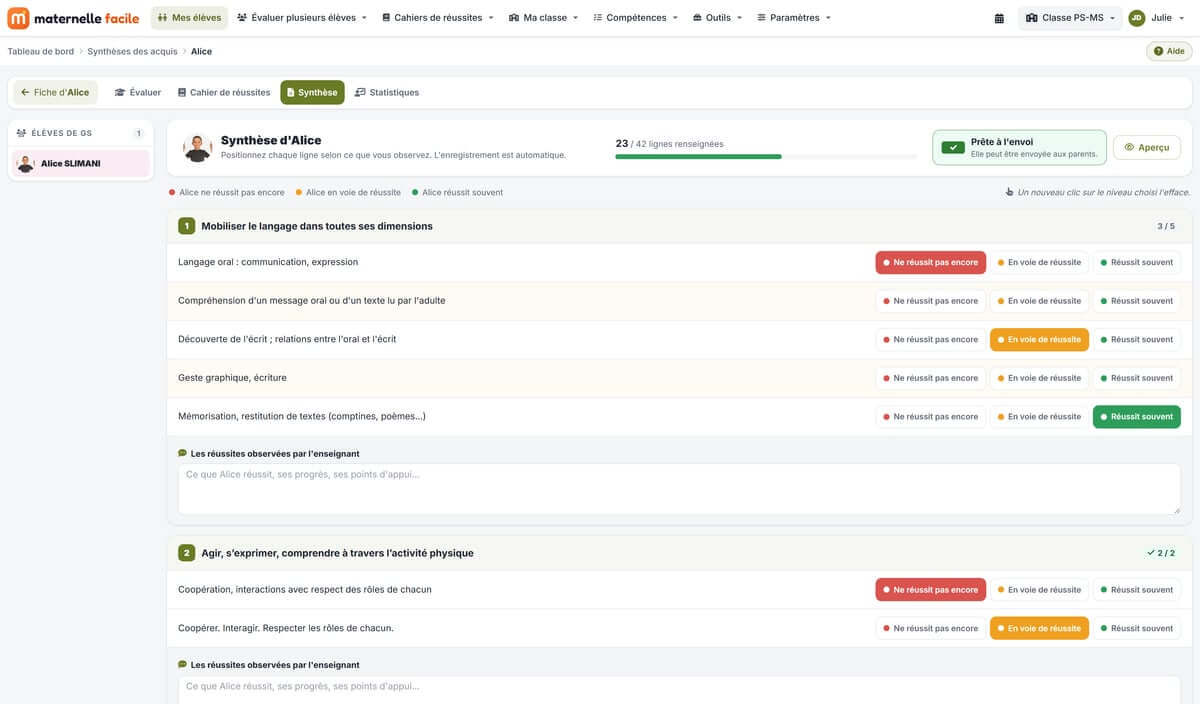Select Alice SLIMANI in the student list
This screenshot has height=704, width=1200.
click(x=80, y=163)
